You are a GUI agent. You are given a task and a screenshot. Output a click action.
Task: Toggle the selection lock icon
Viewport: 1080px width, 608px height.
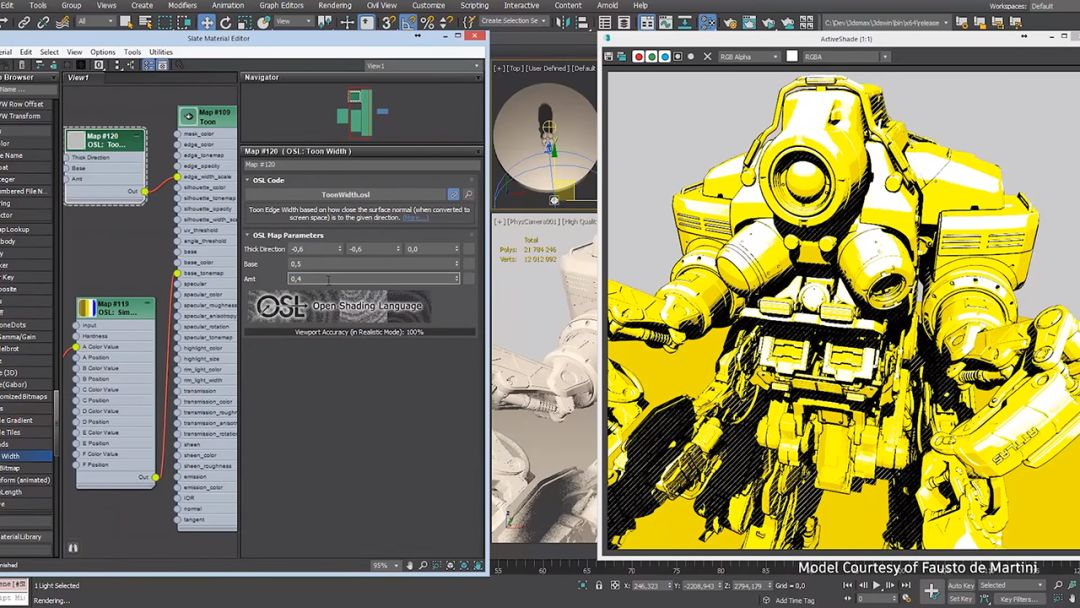click(x=599, y=585)
